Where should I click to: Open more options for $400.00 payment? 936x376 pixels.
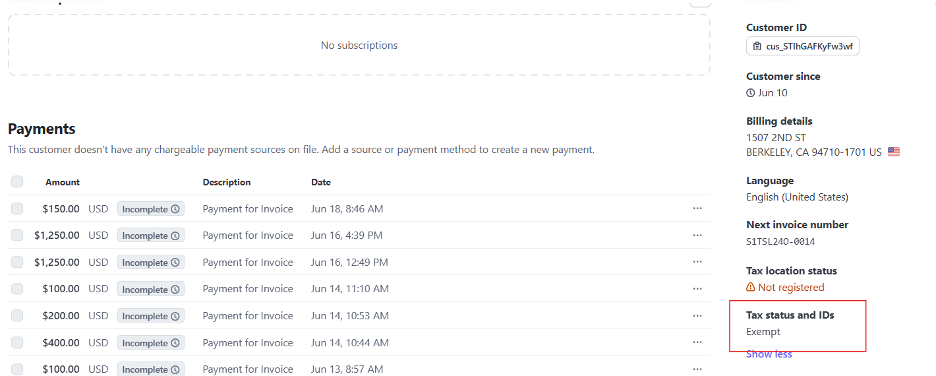tap(697, 342)
